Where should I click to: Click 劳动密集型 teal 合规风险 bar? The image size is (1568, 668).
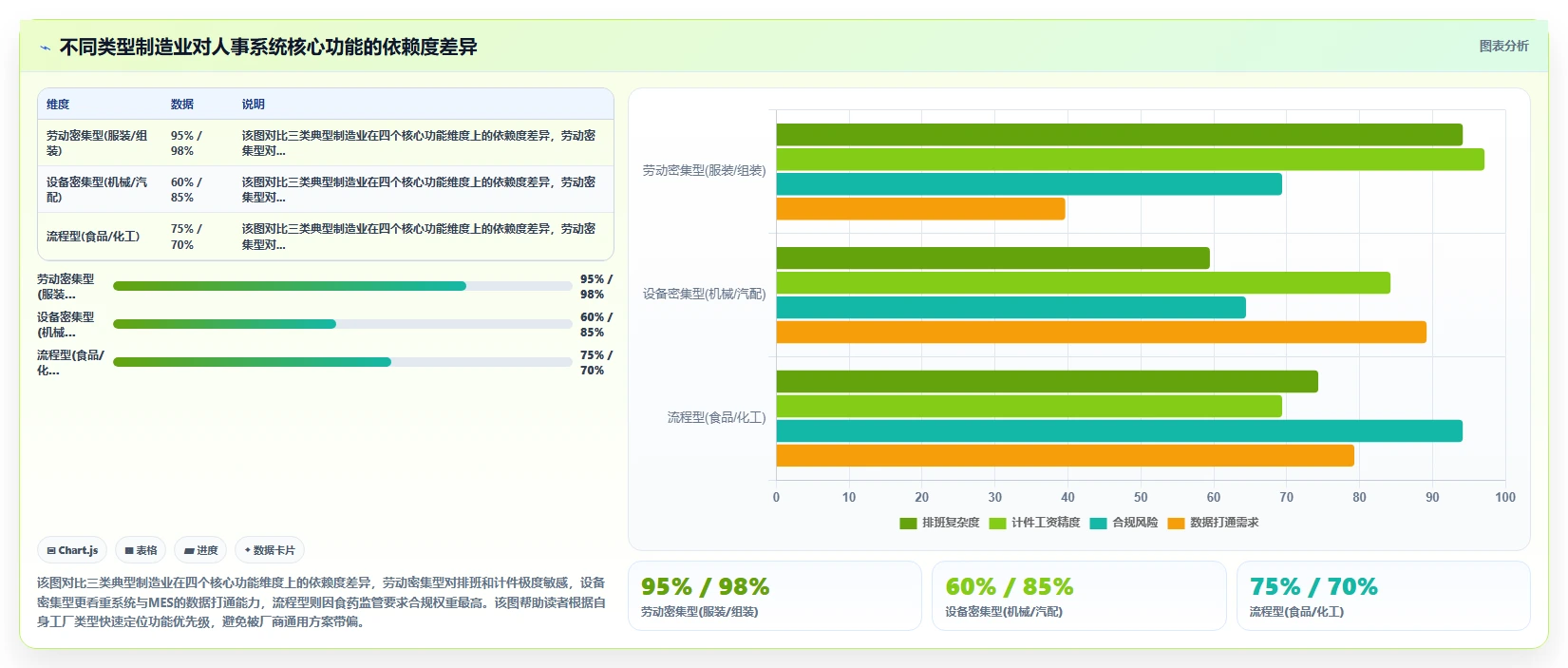(1029, 184)
